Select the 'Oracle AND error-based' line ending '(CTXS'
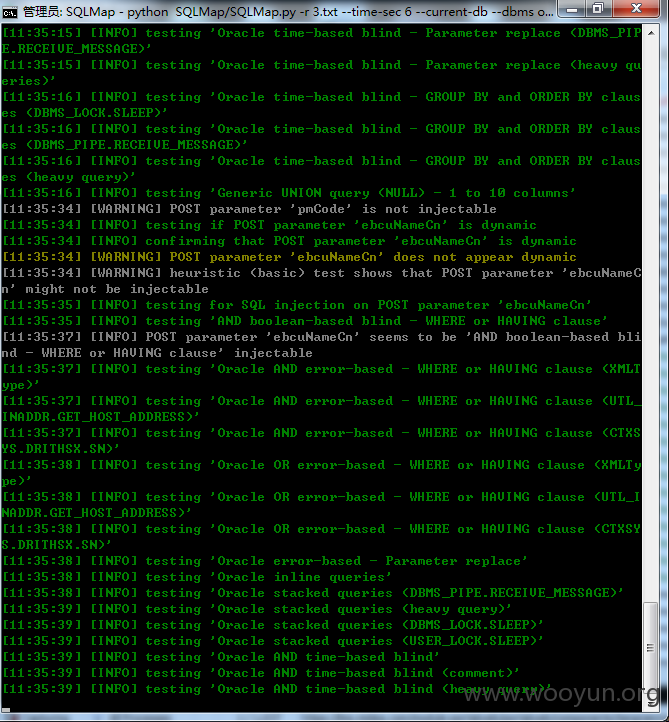Viewport: 669px width, 722px height. point(321,433)
